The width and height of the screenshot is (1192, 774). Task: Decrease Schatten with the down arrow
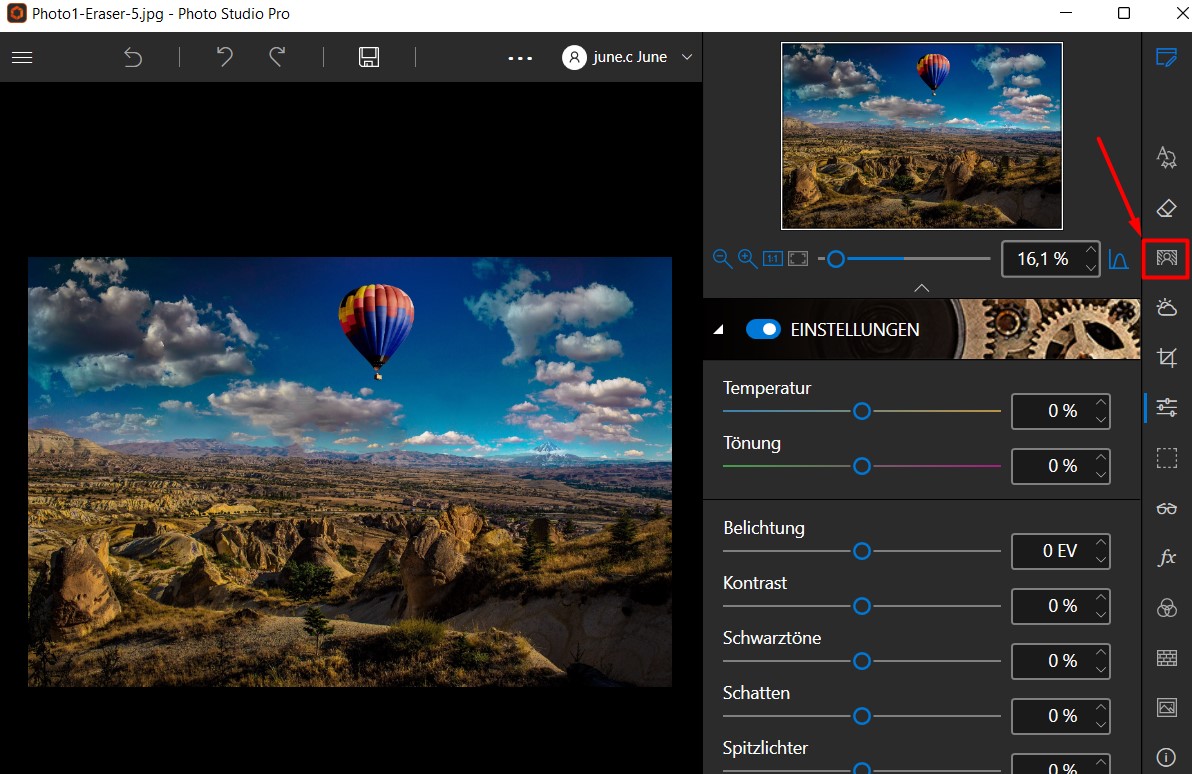point(1101,725)
